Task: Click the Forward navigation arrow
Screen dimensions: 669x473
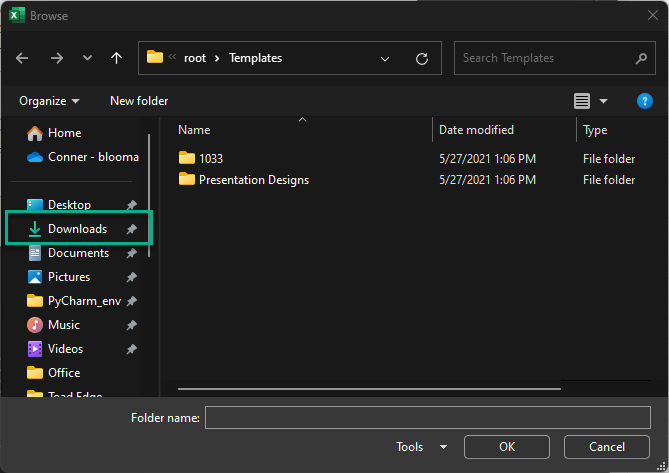Action: pyautogui.click(x=56, y=58)
